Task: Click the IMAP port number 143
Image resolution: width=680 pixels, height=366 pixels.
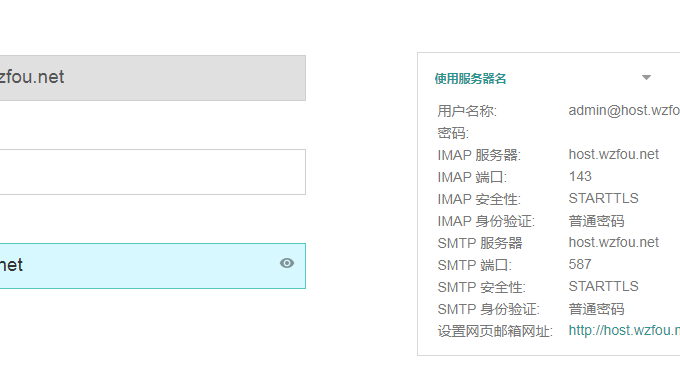Action: click(580, 176)
